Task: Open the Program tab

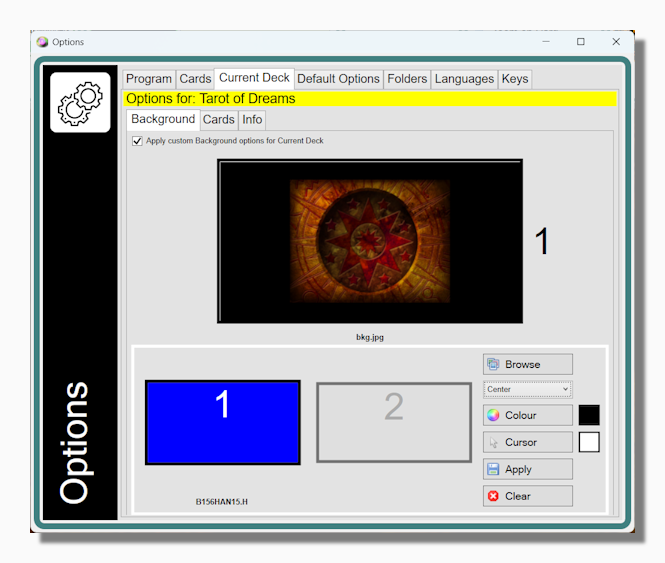Action: tap(149, 79)
